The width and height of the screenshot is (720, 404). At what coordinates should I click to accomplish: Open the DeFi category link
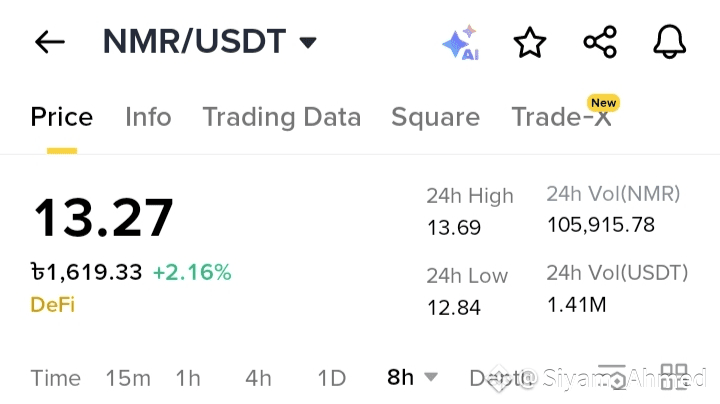point(52,305)
